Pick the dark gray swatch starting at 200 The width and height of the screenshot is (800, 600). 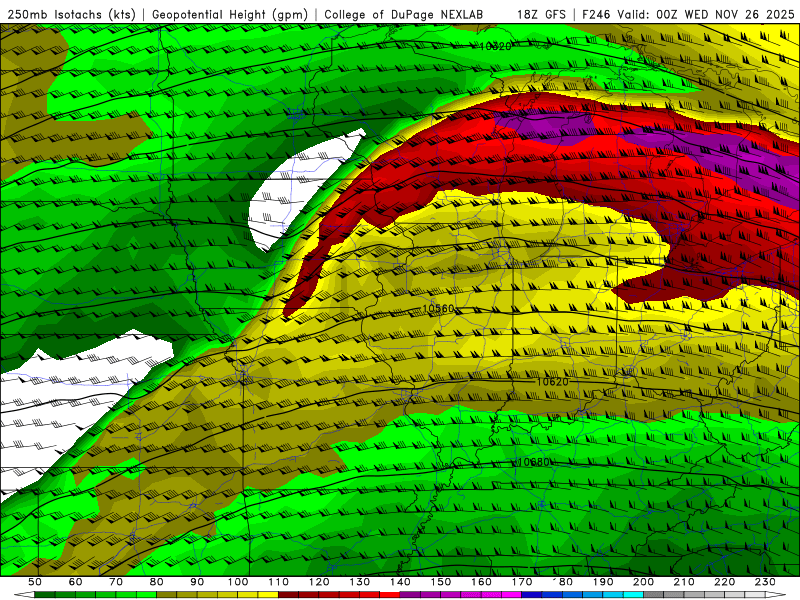click(654, 594)
